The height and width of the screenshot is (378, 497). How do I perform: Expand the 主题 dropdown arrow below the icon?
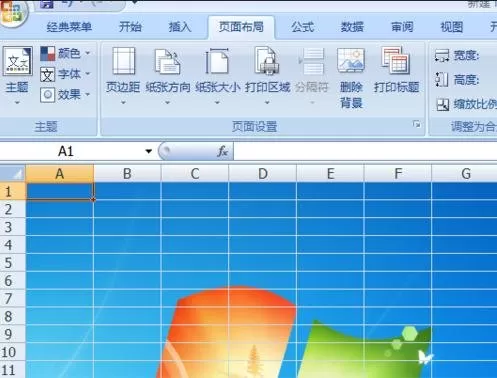[x=17, y=103]
